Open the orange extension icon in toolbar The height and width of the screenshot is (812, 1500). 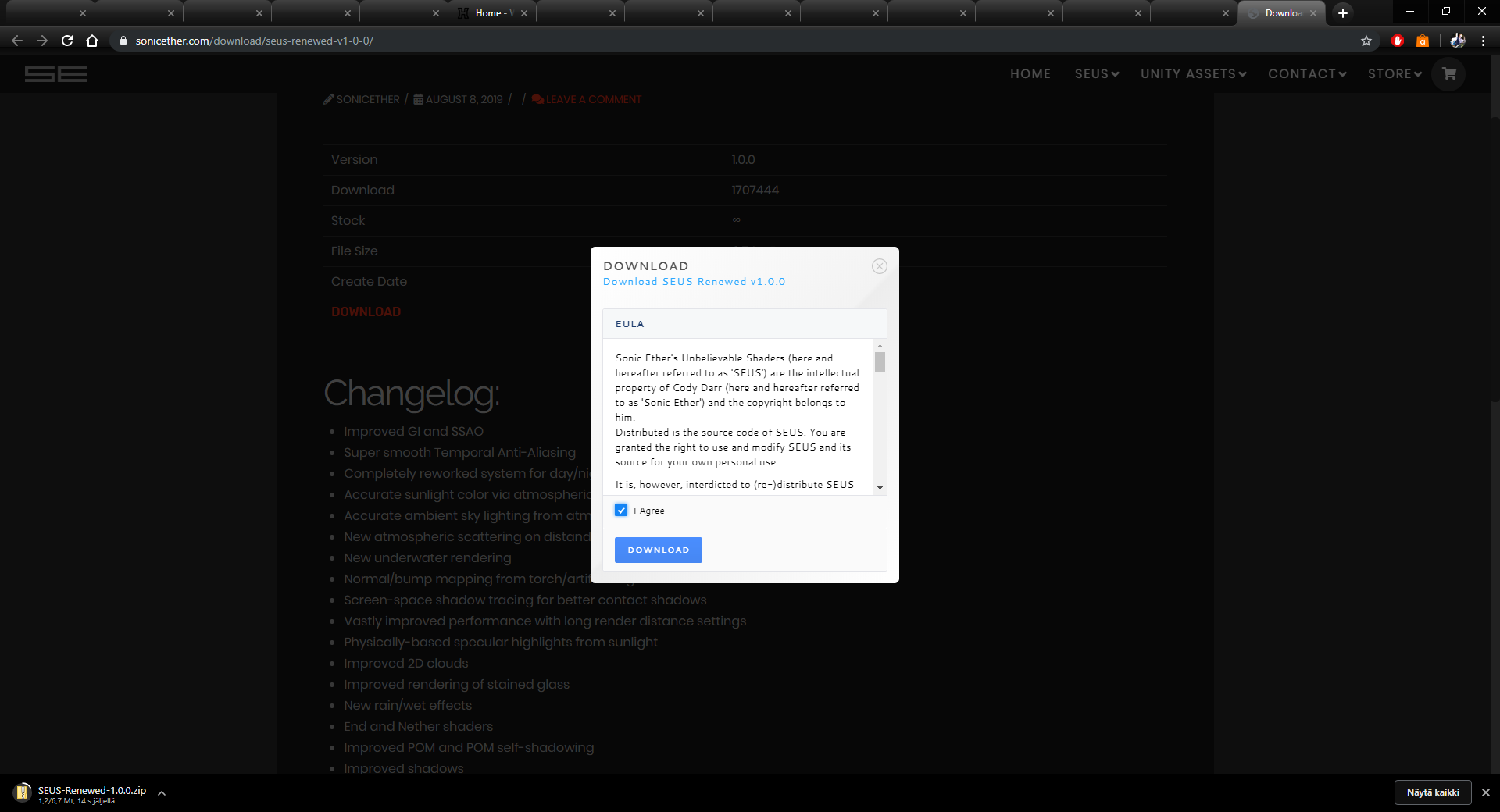[1423, 41]
